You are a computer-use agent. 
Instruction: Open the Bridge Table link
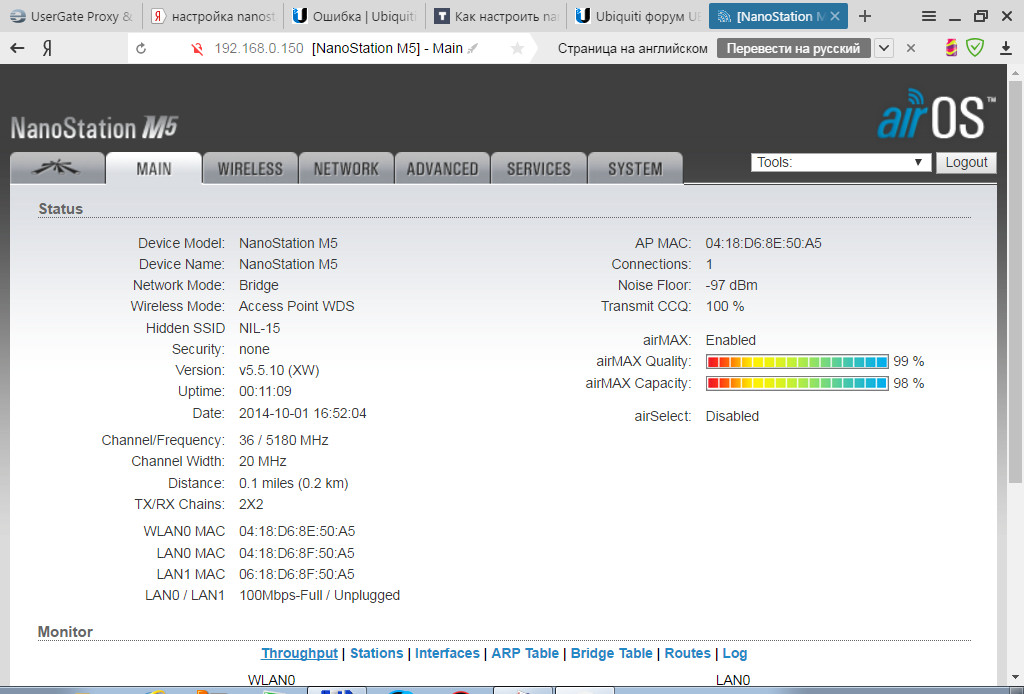(612, 654)
